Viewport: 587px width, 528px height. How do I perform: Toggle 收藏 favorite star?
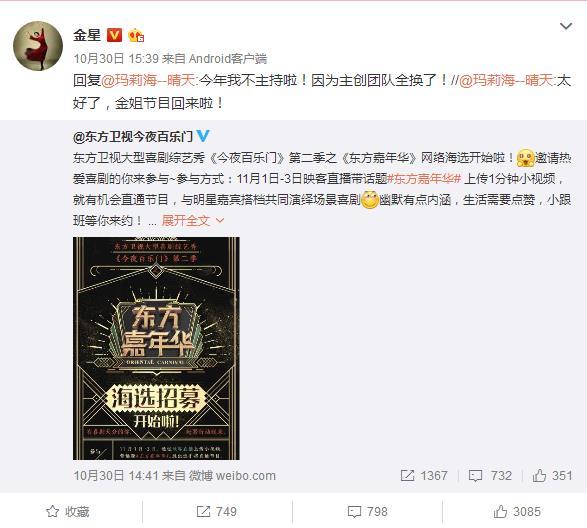[x=67, y=512]
